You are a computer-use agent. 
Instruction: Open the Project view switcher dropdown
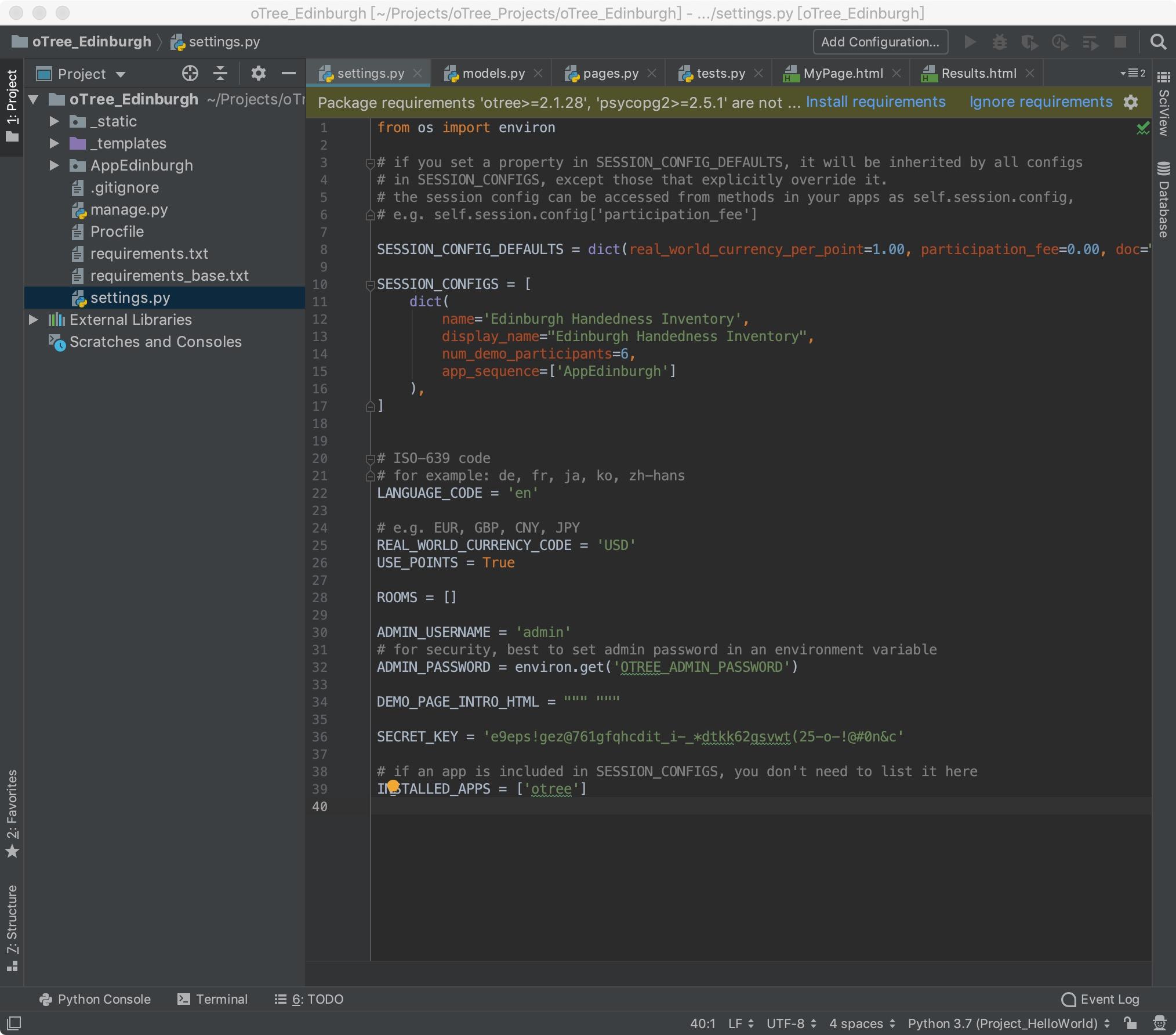pos(121,73)
